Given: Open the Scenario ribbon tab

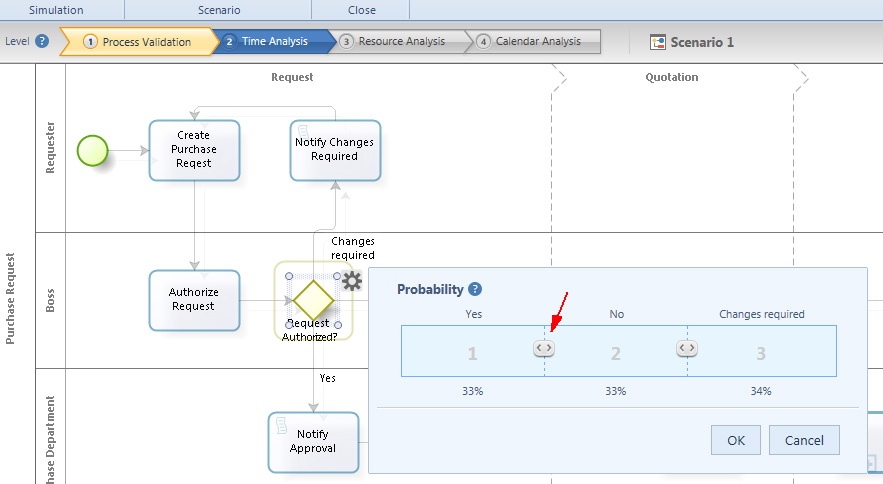Looking at the screenshot, I should 218,10.
